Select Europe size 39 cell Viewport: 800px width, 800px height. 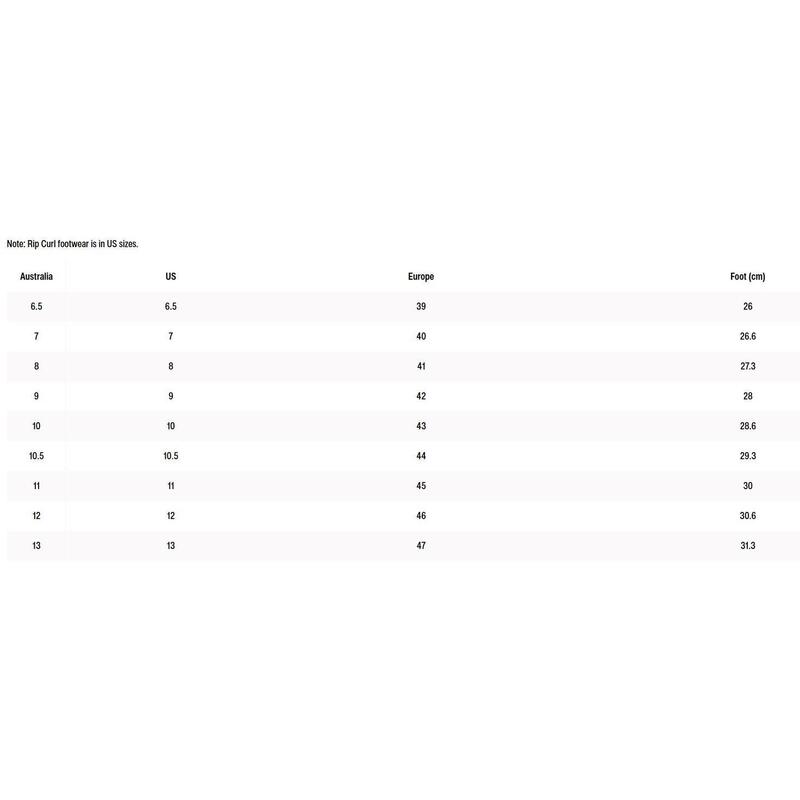click(x=421, y=307)
